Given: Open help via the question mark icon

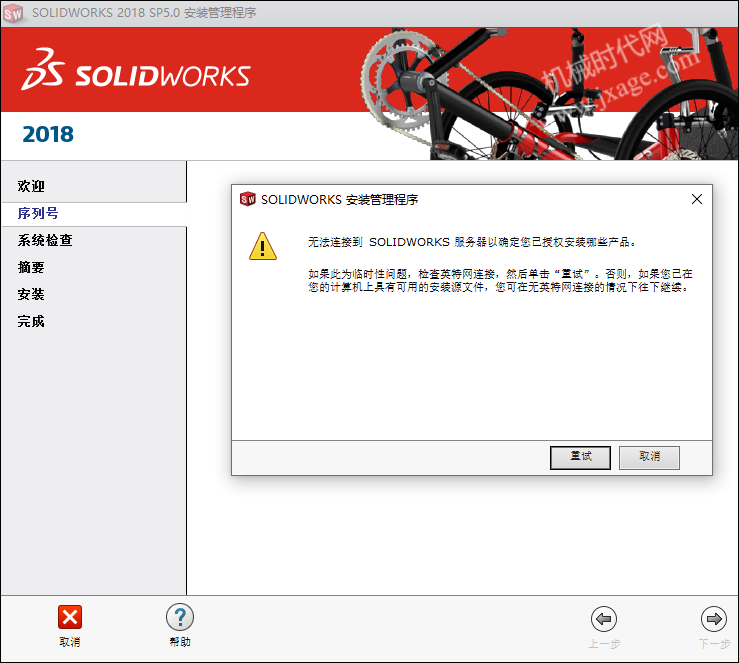Looking at the screenshot, I should click(x=180, y=617).
